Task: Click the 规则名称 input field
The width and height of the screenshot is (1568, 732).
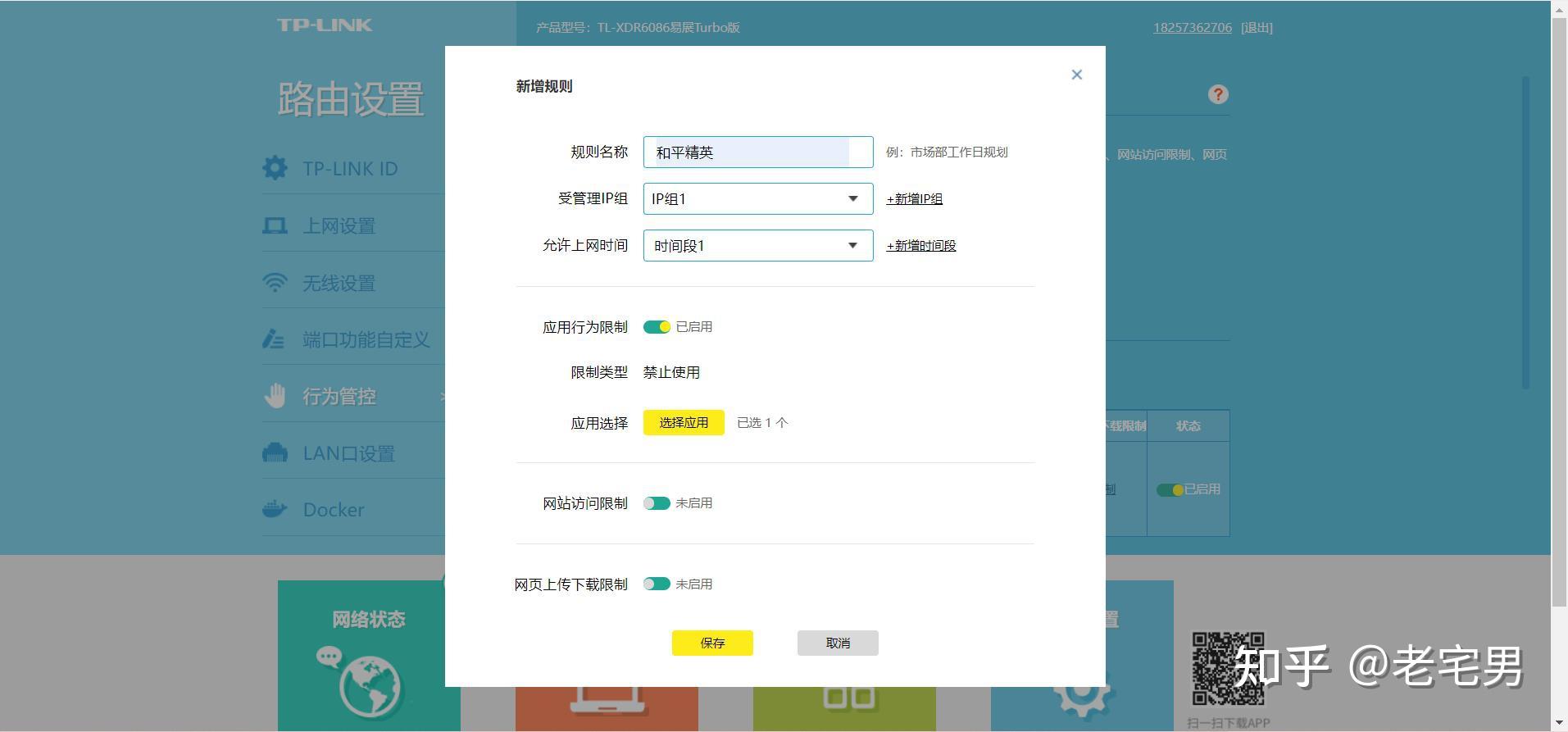Action: pos(757,152)
